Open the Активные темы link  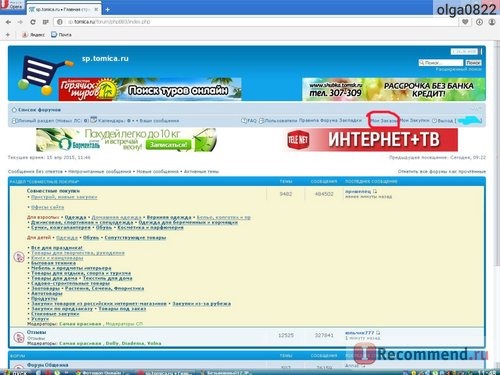[x=201, y=171]
